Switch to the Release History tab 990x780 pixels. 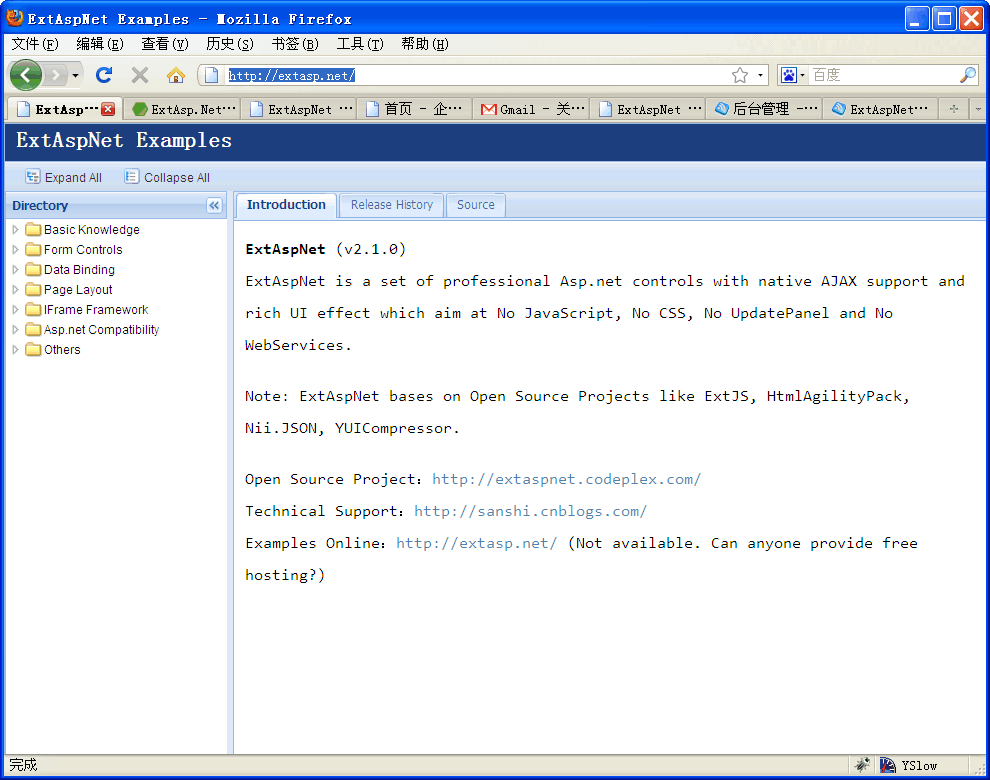(391, 205)
